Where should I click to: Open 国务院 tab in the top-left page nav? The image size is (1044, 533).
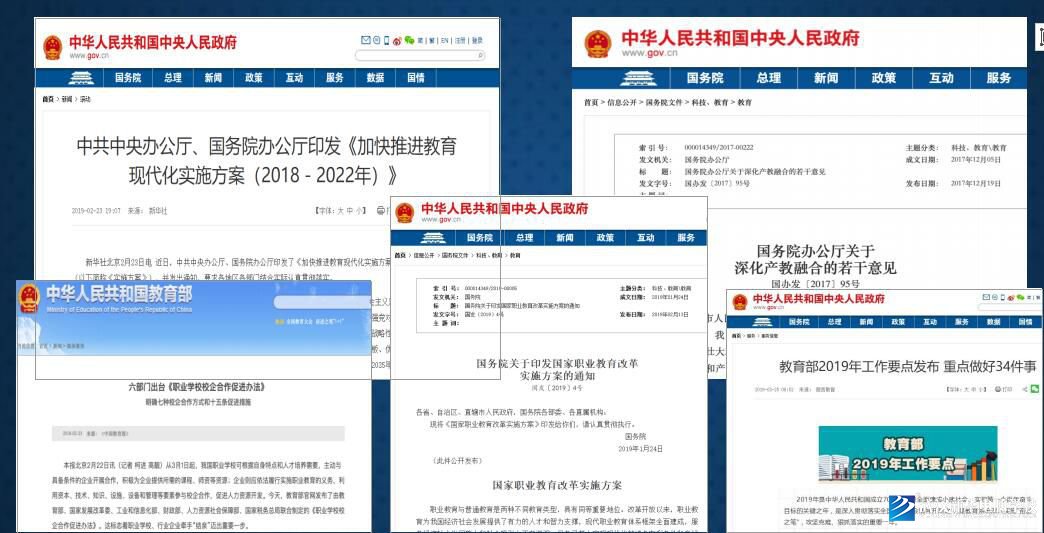coord(128,78)
